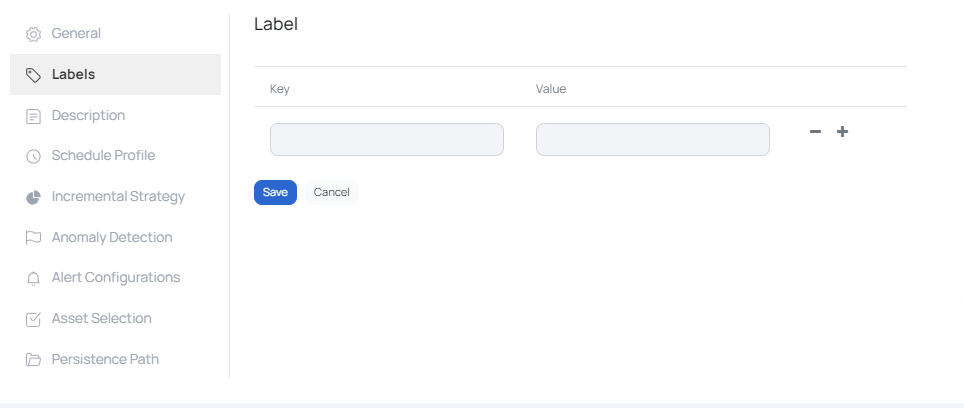Focus the Value input field
The height and width of the screenshot is (408, 964).
(x=653, y=139)
